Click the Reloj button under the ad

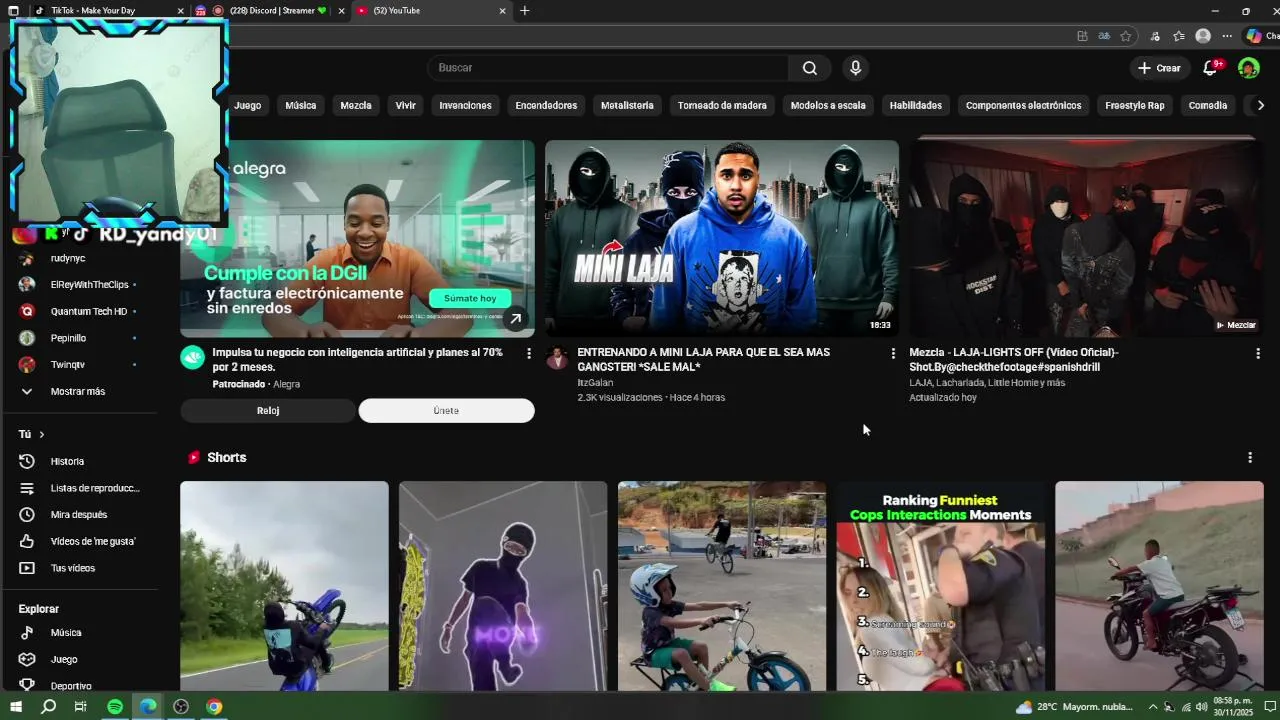pos(268,411)
